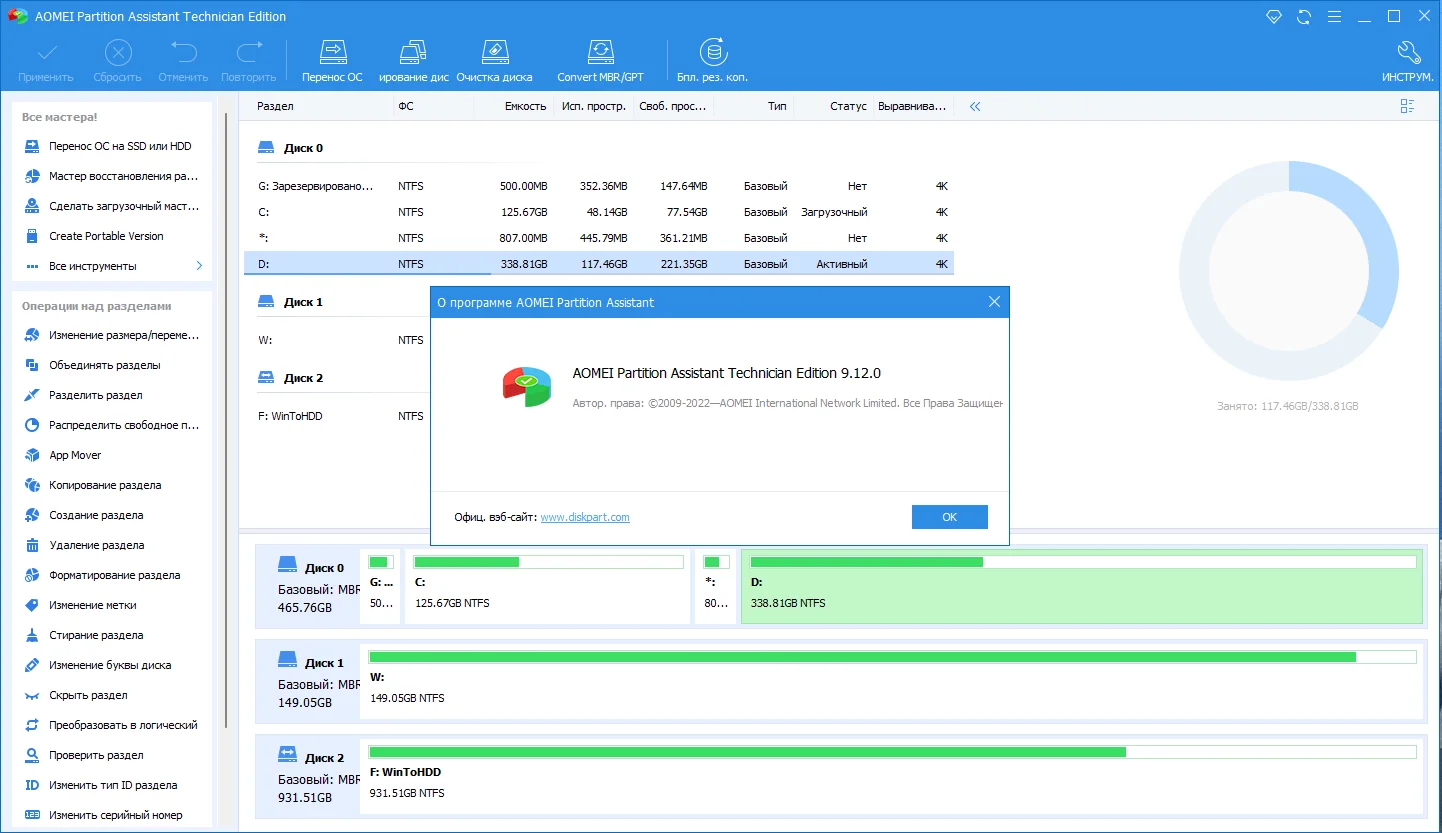The height and width of the screenshot is (833, 1442).
Task: Select the C: partition row in list
Action: pyautogui.click(x=599, y=212)
